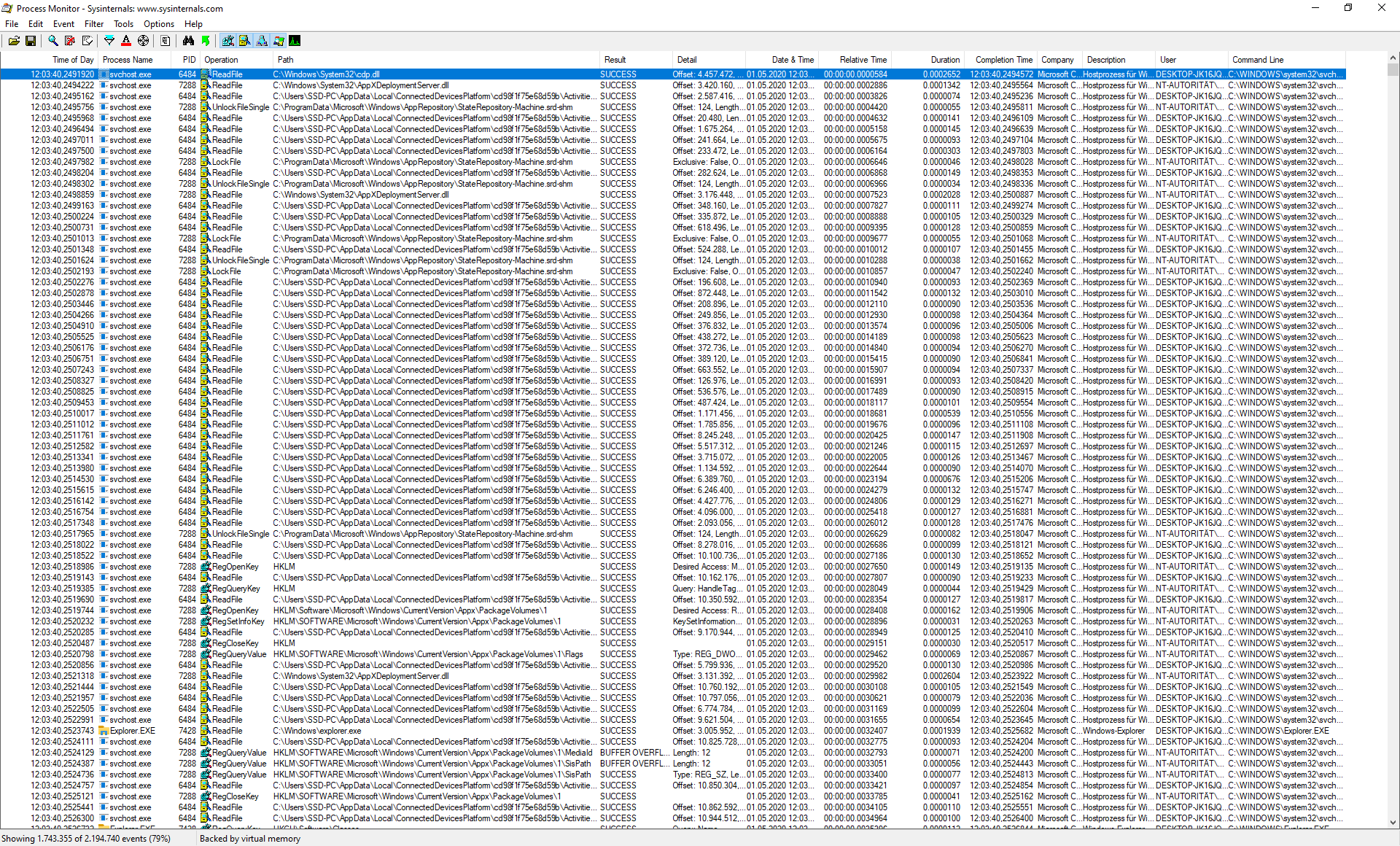Open the Process Tree icon
This screenshot has height=846, width=1400.
(x=166, y=41)
